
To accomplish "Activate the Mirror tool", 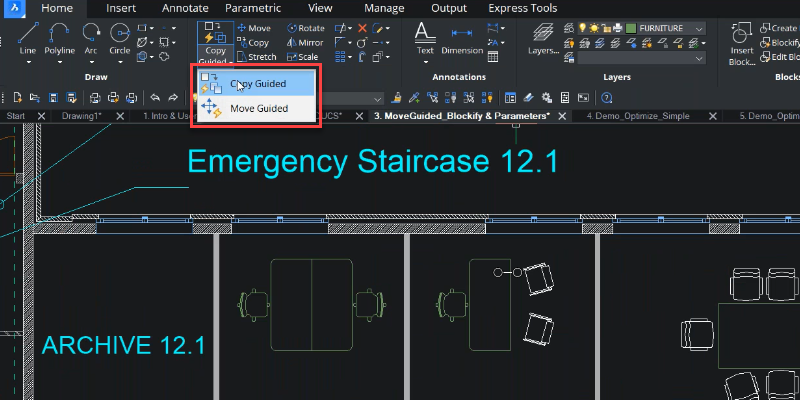I will coord(305,43).
